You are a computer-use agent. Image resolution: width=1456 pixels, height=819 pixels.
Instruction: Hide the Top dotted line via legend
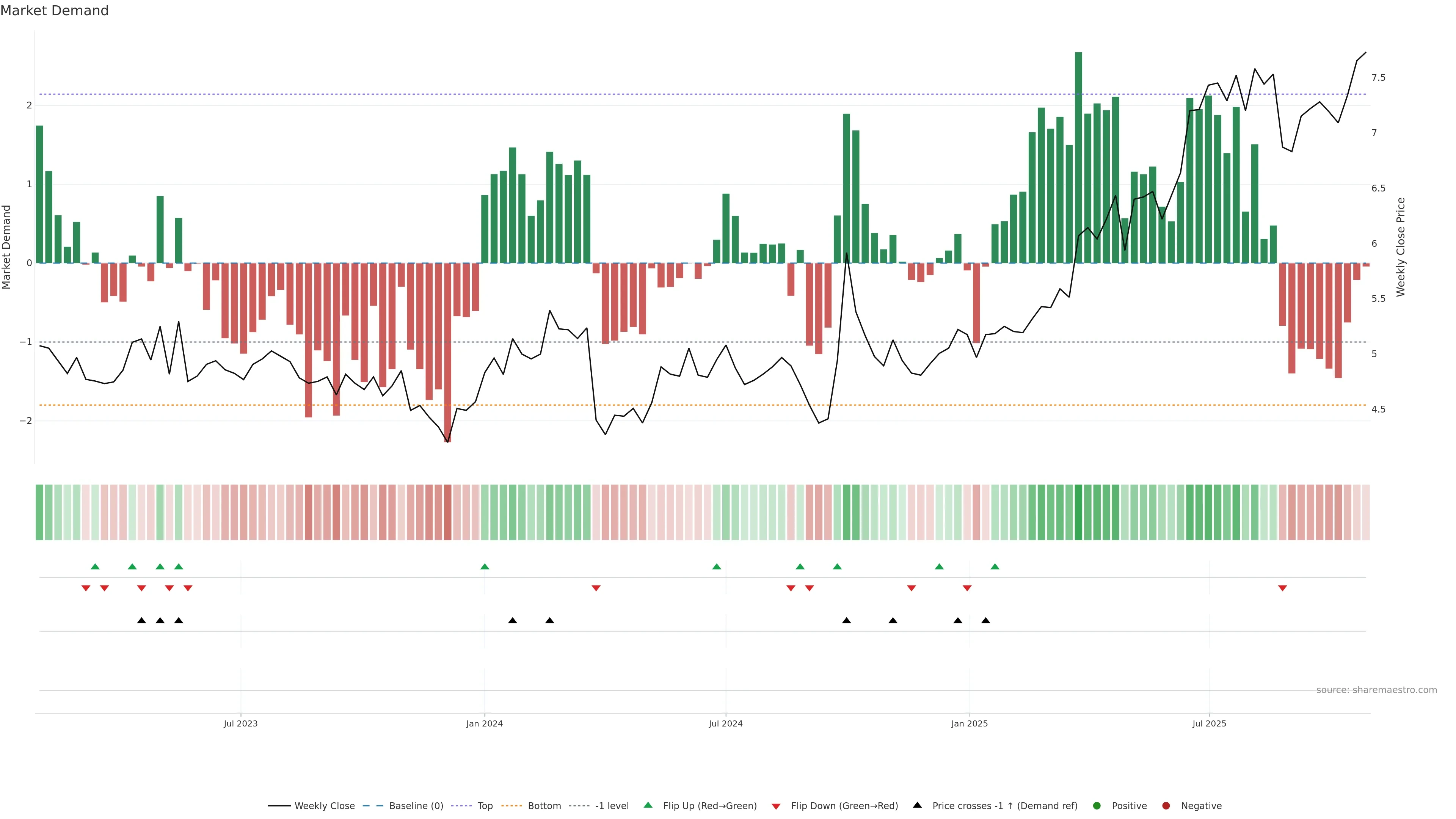[x=485, y=805]
